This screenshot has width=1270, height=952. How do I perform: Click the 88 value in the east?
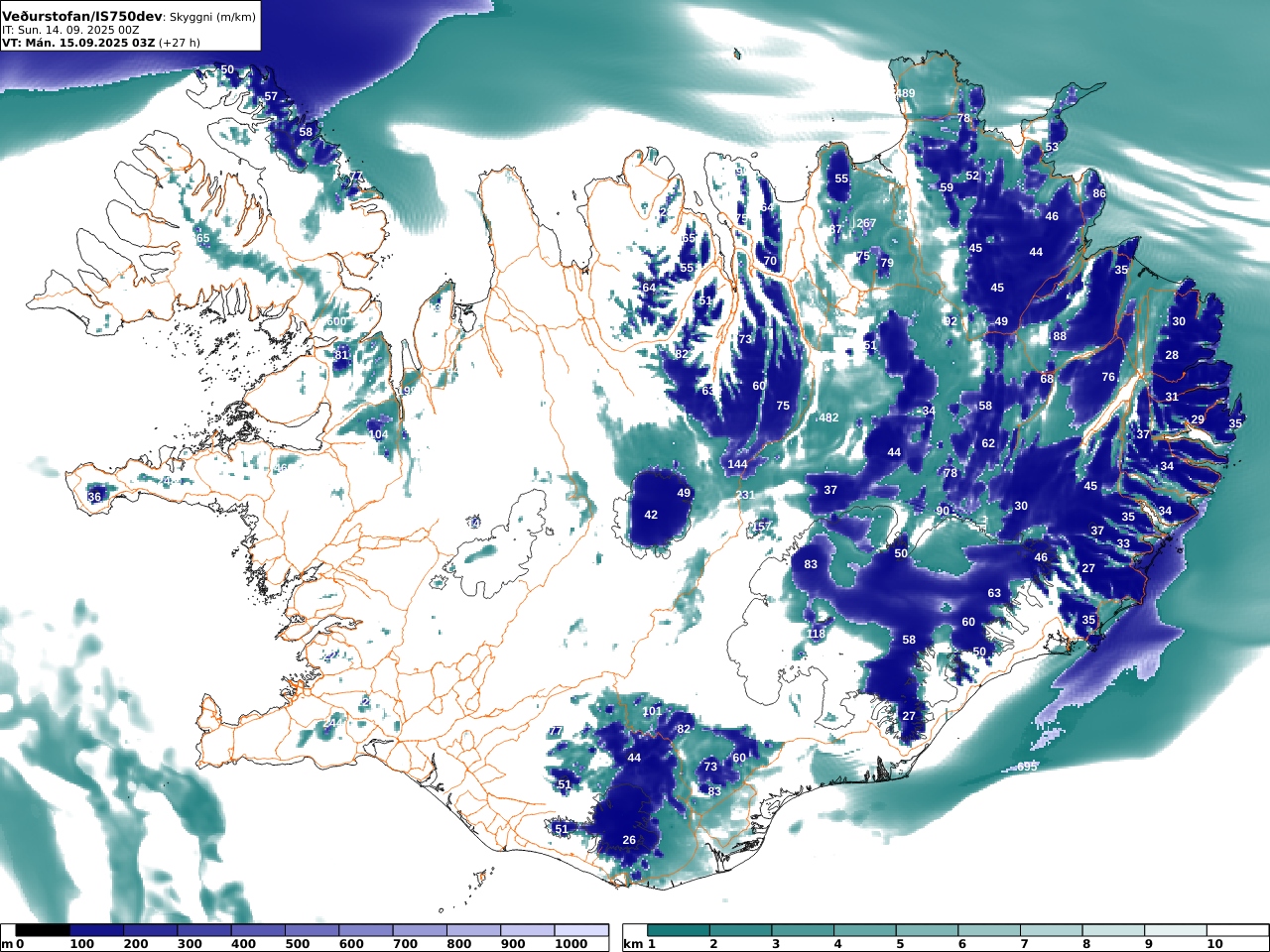pyautogui.click(x=1060, y=336)
